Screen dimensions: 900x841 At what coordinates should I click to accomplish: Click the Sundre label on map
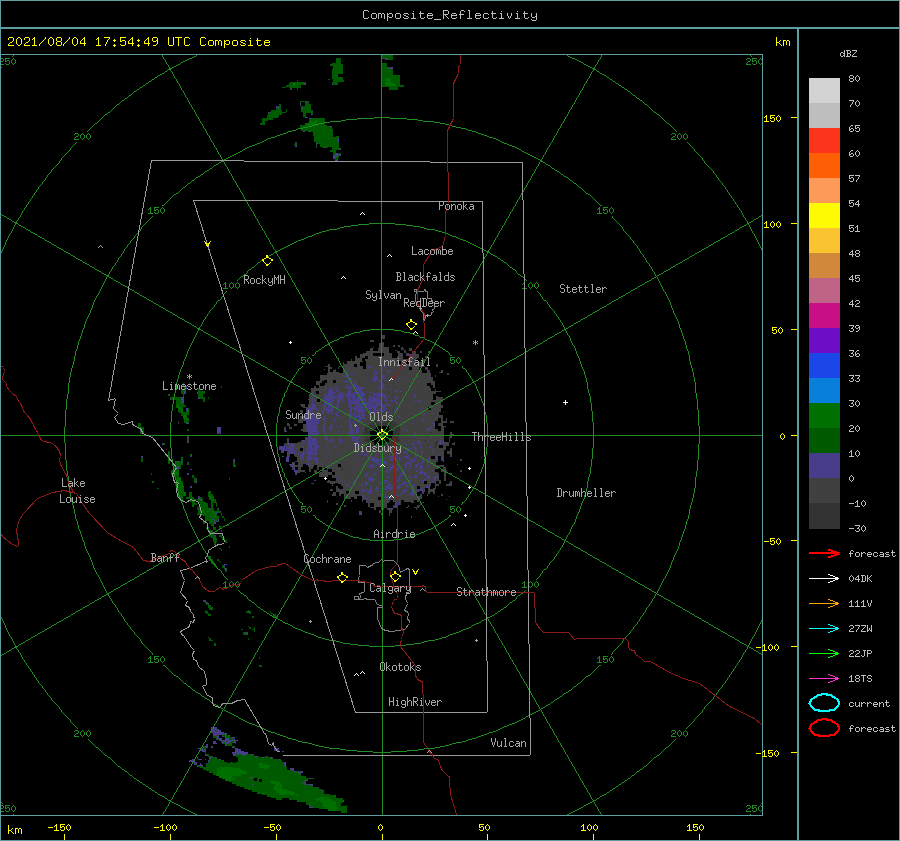click(303, 414)
